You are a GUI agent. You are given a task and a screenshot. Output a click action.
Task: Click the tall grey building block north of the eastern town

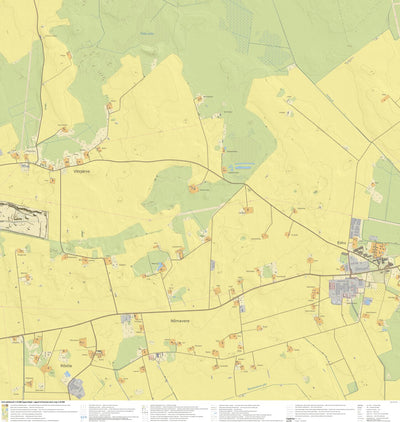click(356, 227)
